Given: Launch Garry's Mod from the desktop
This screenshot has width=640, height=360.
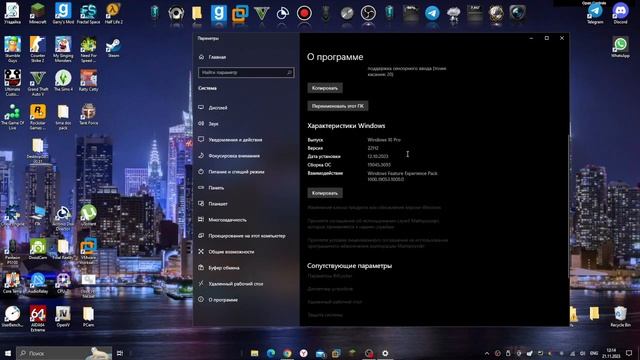Looking at the screenshot, I should coord(63,13).
